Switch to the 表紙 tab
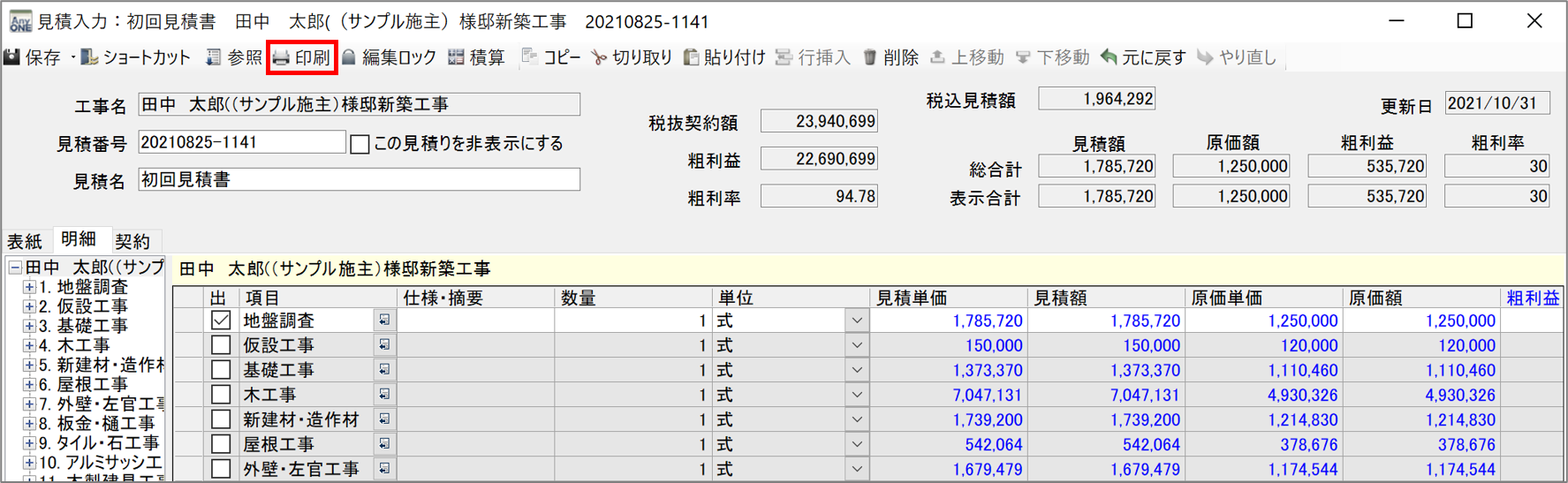Image resolution: width=1568 pixels, height=483 pixels. point(25,241)
